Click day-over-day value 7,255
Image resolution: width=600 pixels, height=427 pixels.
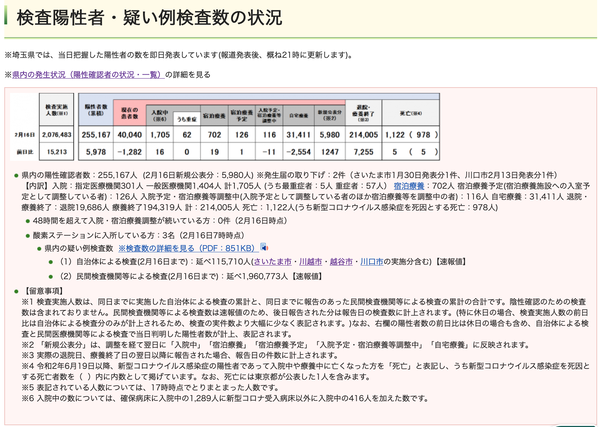tap(364, 152)
